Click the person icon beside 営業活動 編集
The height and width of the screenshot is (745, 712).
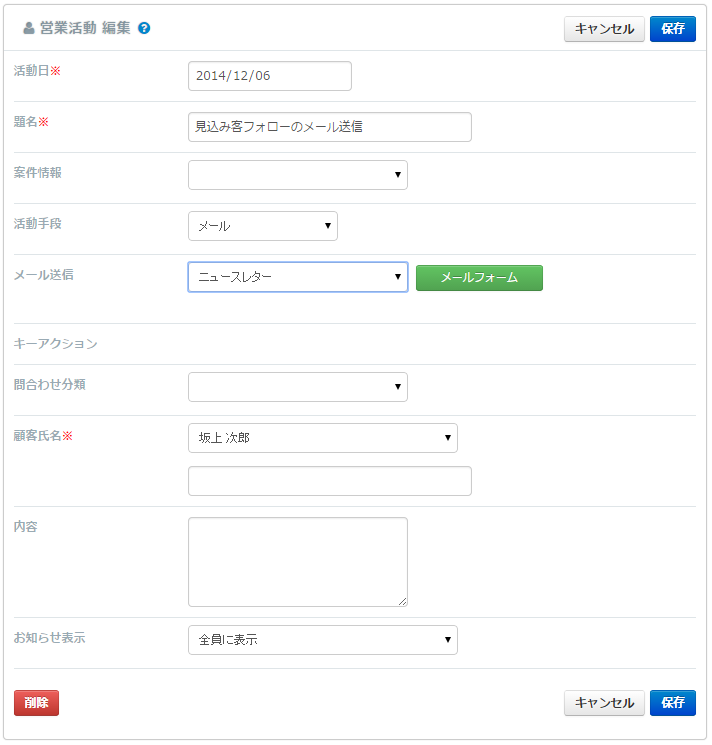[29, 29]
